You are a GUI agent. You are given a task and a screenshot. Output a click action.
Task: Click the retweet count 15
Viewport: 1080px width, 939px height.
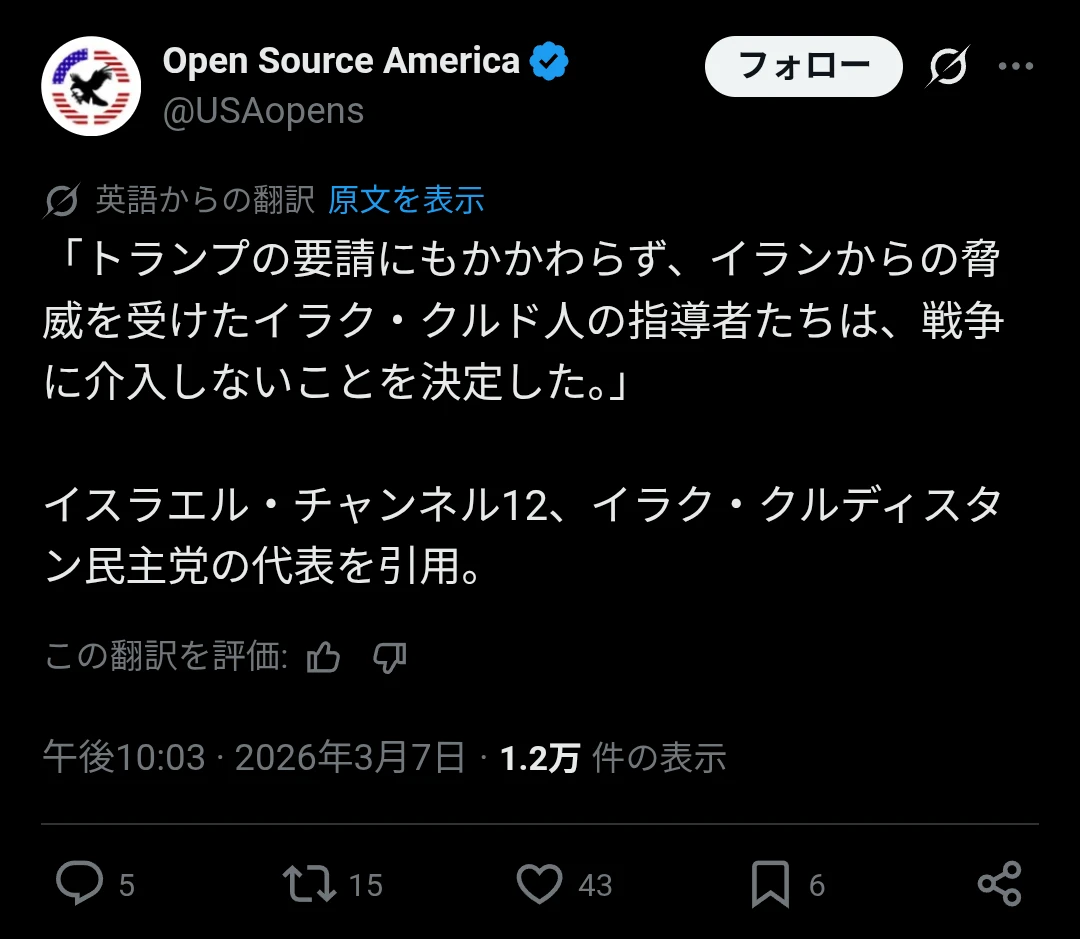coord(366,885)
